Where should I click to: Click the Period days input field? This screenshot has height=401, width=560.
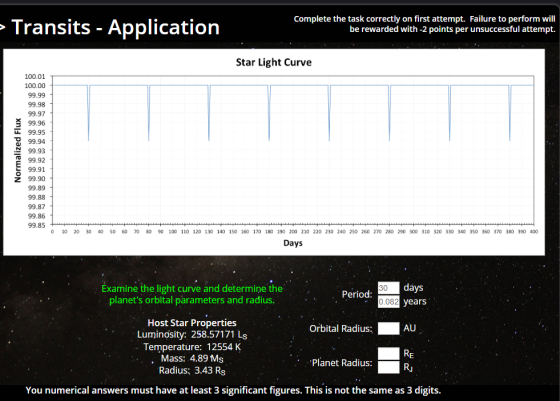(x=389, y=288)
